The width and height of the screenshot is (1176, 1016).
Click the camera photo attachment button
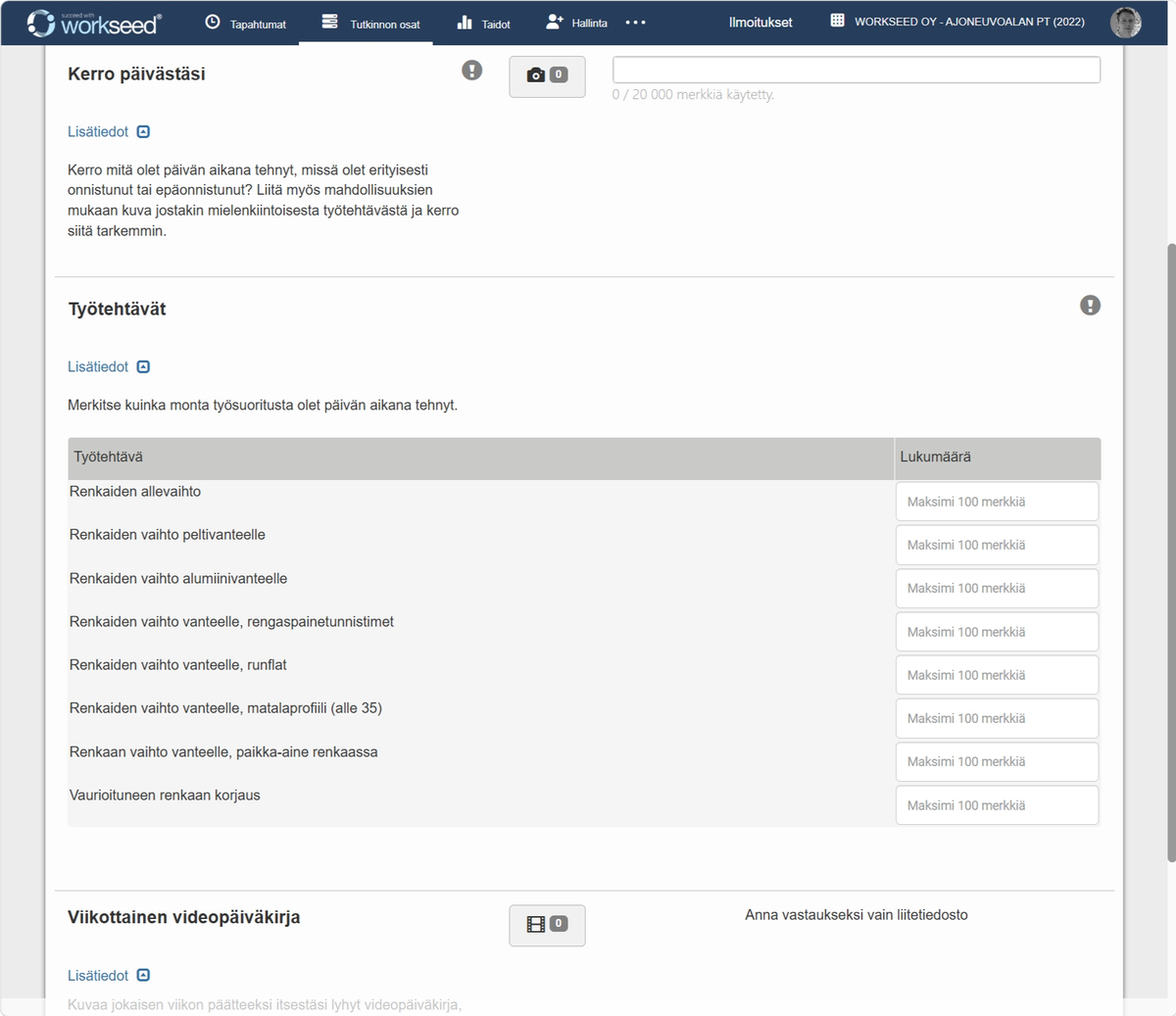tap(547, 76)
